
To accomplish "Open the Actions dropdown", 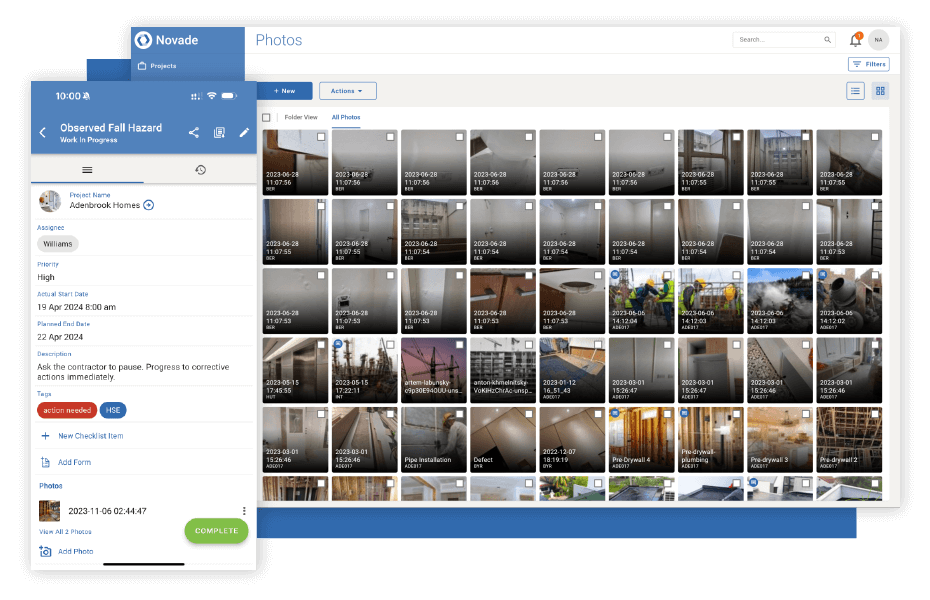I will click(x=347, y=90).
